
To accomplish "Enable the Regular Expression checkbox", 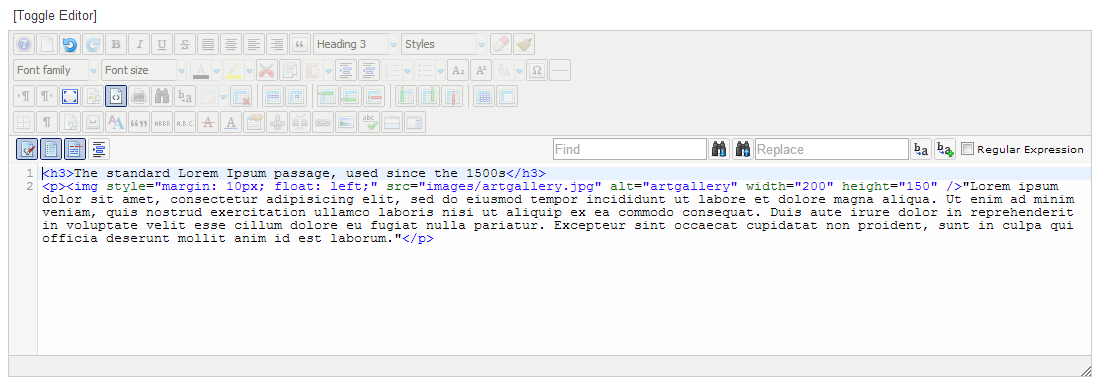I will [967, 149].
